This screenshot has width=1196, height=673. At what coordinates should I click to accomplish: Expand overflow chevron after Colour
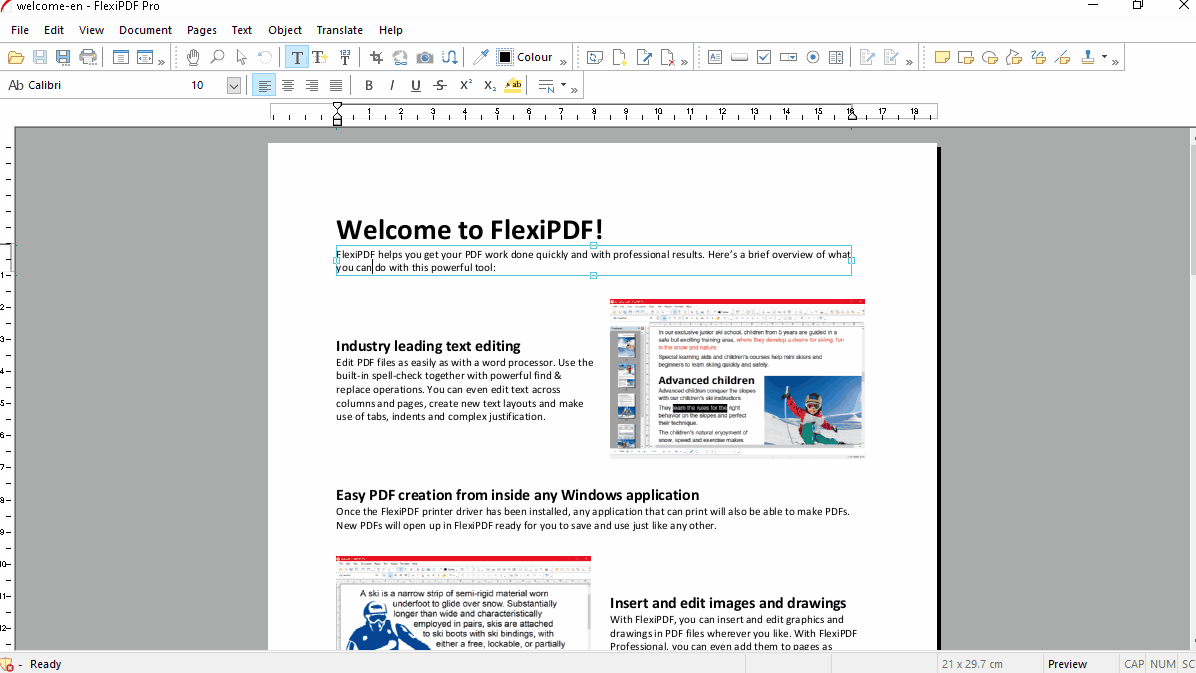564,62
